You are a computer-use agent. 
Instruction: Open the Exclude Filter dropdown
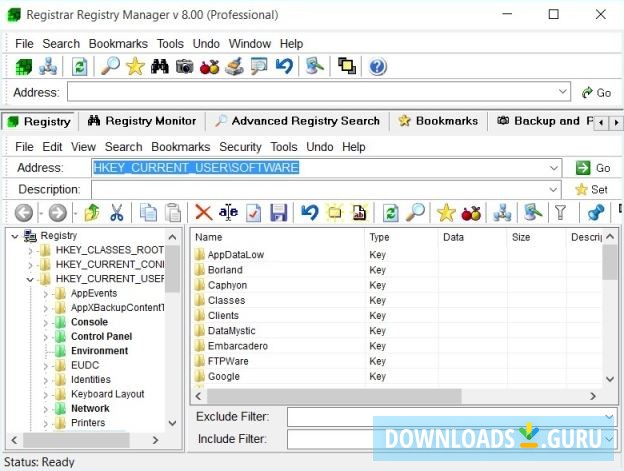[x=609, y=417]
